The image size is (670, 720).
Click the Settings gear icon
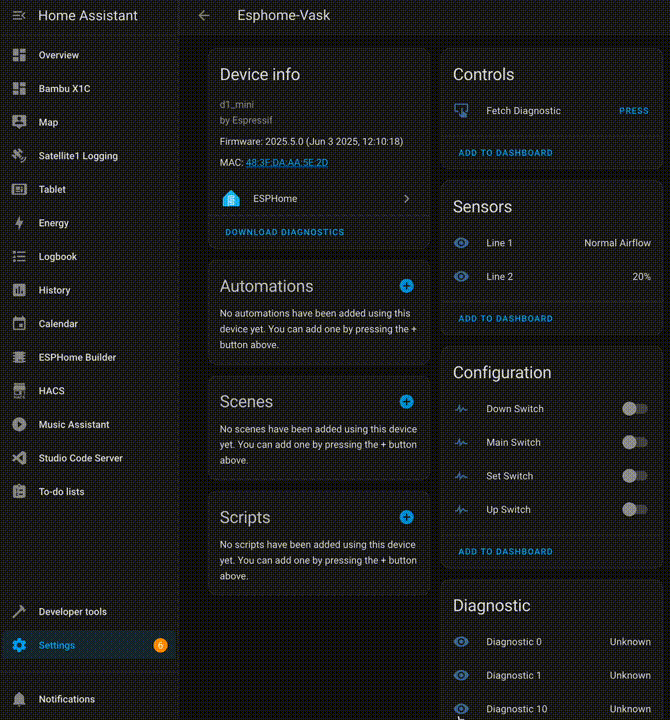point(19,645)
